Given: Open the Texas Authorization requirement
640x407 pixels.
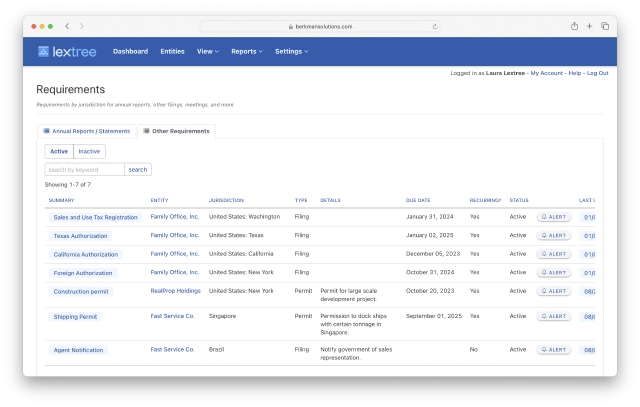Looking at the screenshot, I should coord(80,236).
